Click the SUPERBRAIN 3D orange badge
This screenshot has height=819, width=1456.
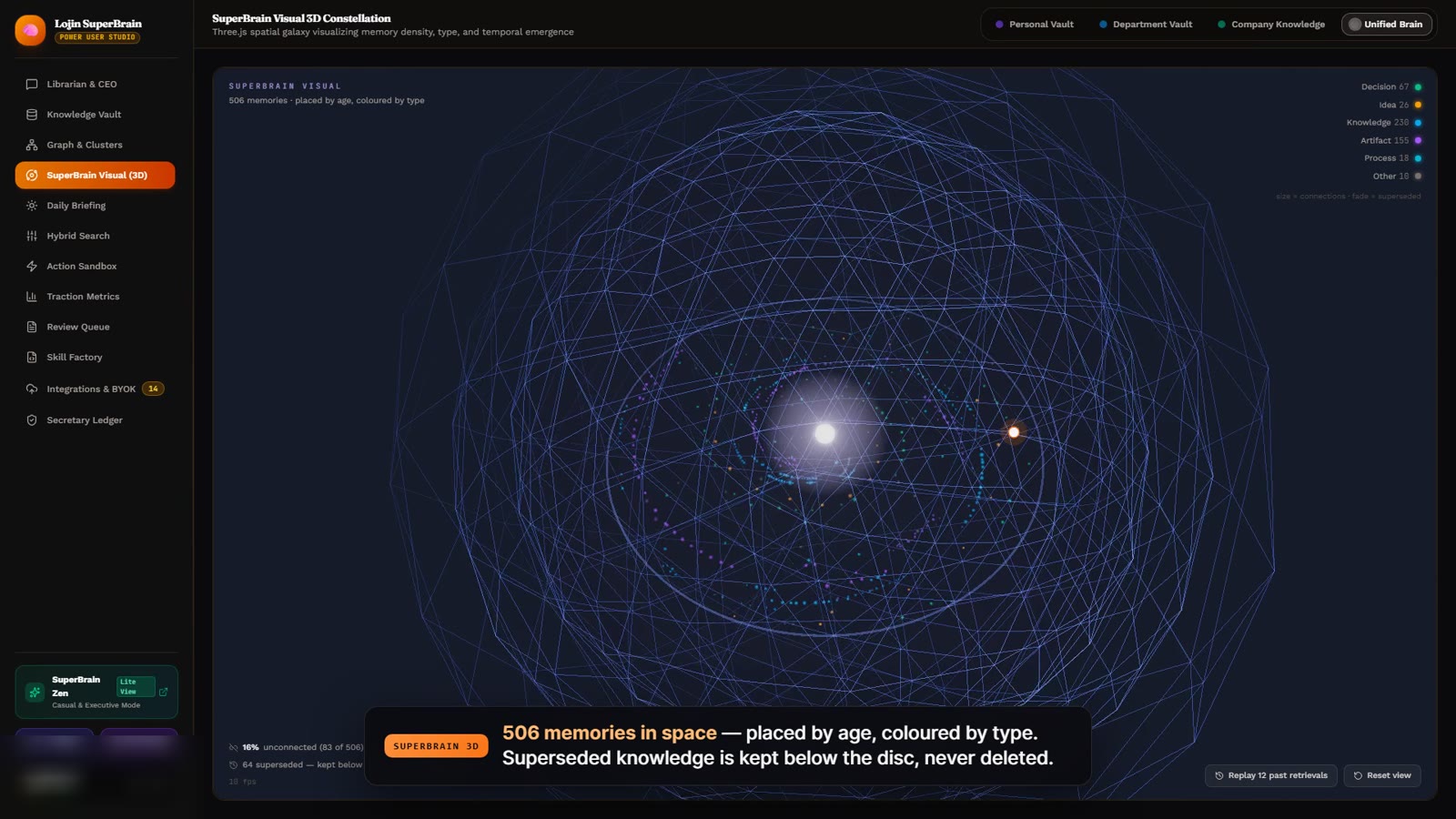(x=436, y=746)
